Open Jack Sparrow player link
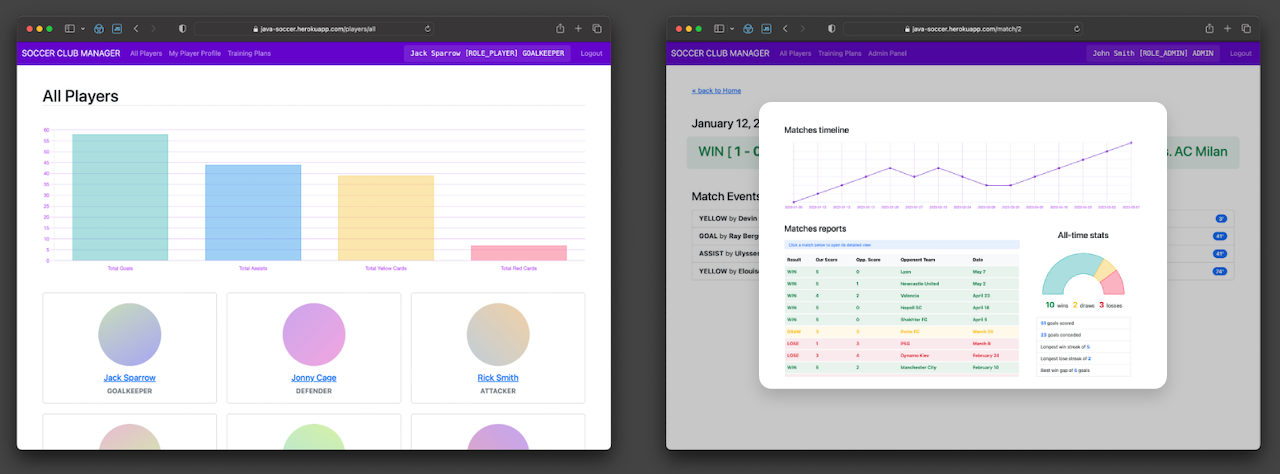This screenshot has width=1280, height=474. (129, 378)
